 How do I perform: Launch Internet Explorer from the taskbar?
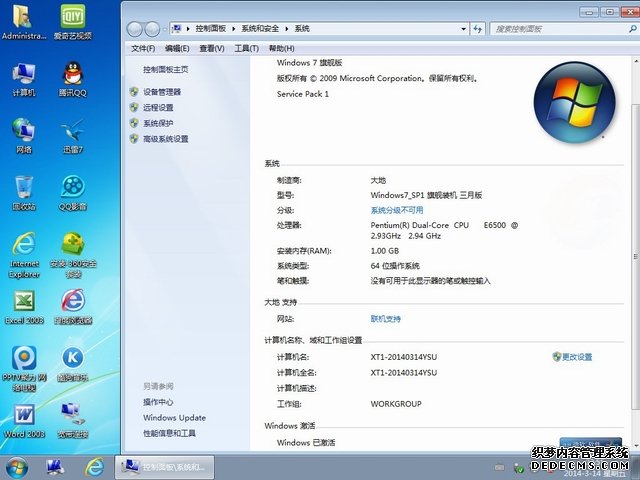94,467
